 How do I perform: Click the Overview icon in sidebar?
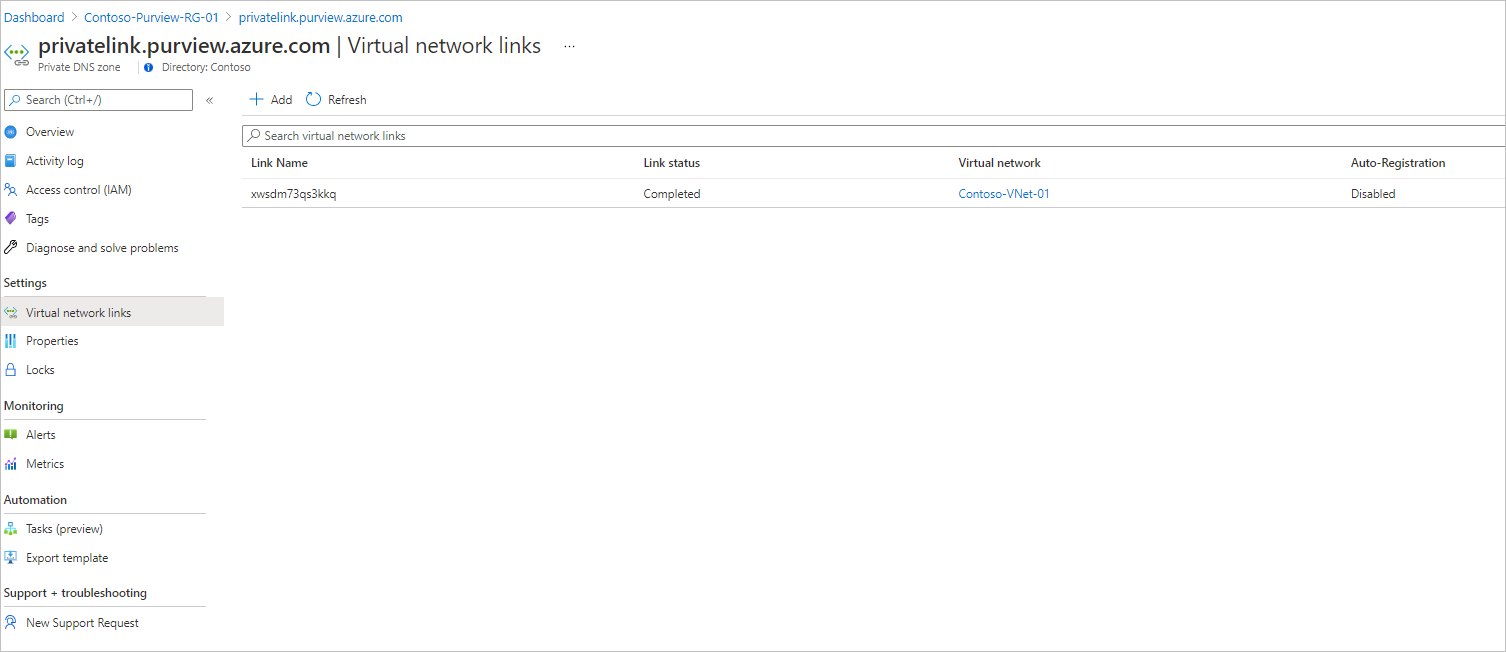point(11,132)
